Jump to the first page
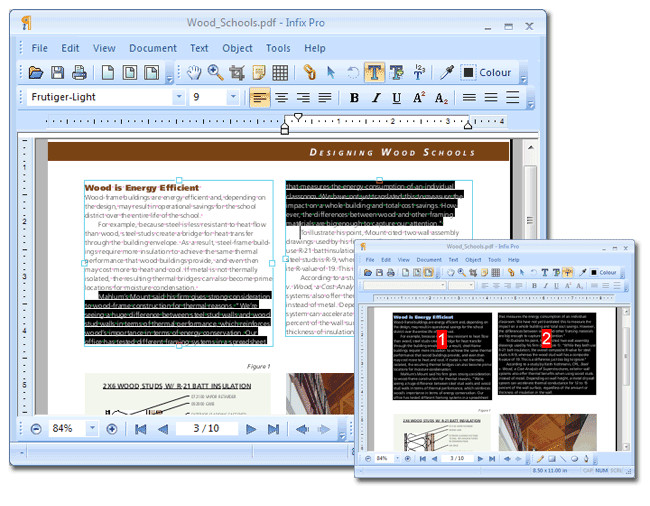650x506 pixels. (139, 429)
